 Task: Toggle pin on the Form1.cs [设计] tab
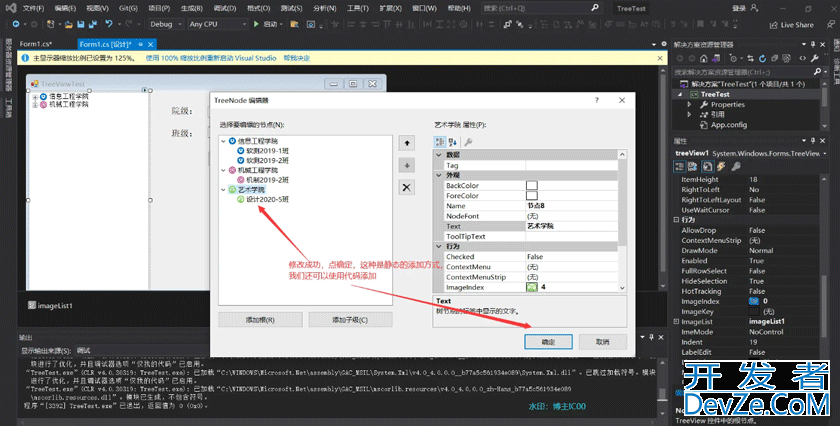(140, 44)
